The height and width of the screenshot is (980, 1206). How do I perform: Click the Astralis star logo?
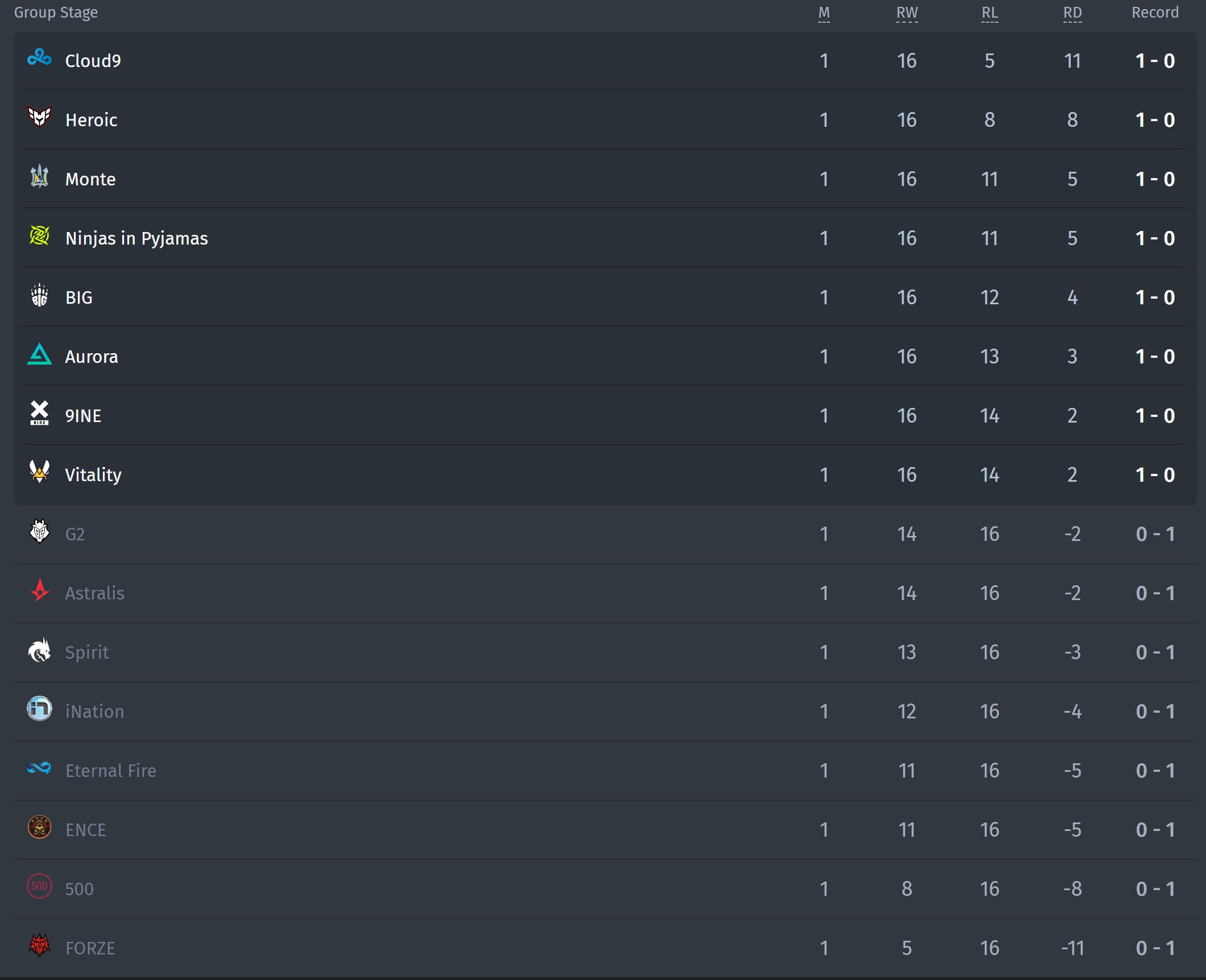(39, 590)
